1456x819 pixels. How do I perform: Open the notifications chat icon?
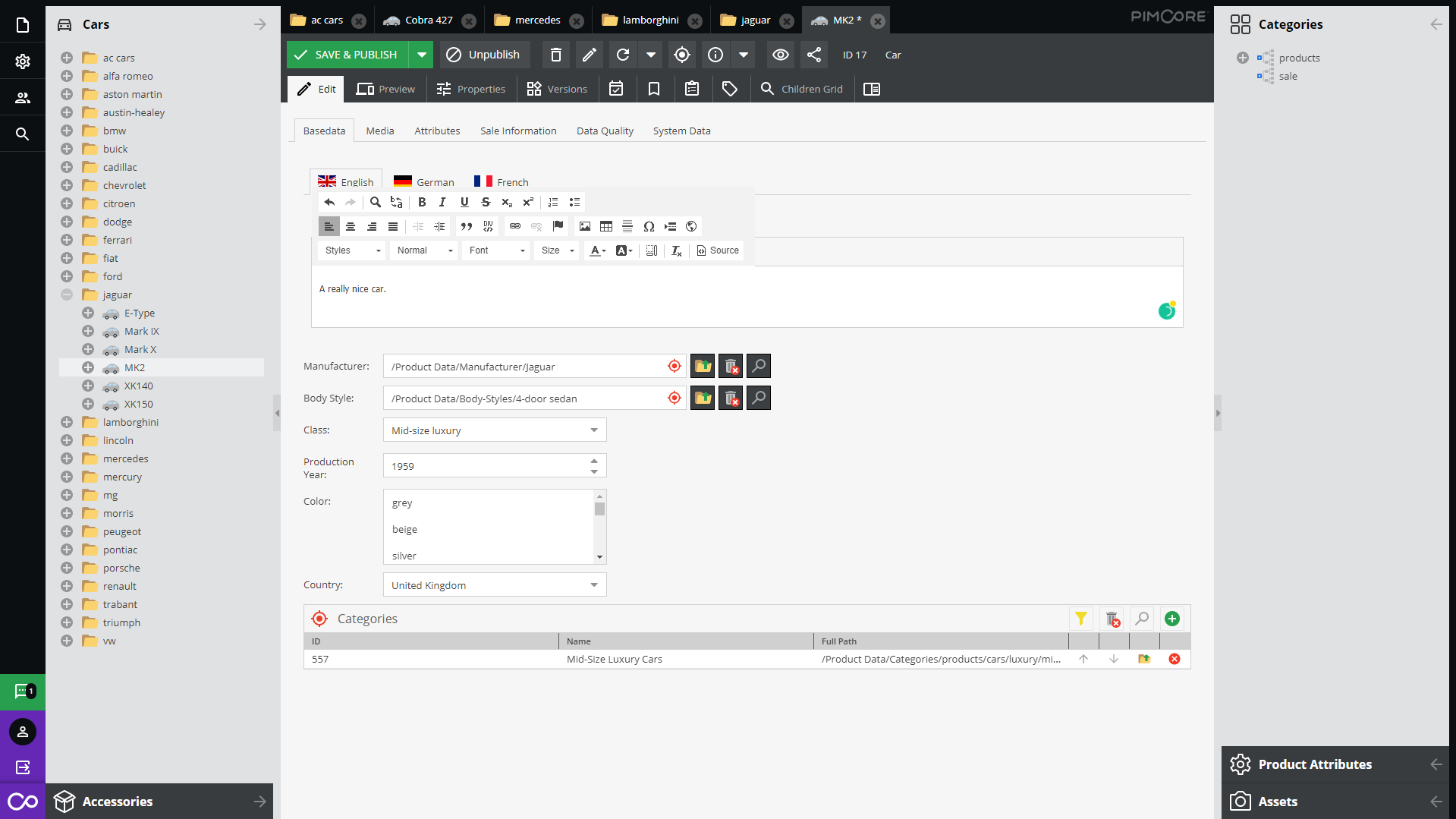point(23,691)
